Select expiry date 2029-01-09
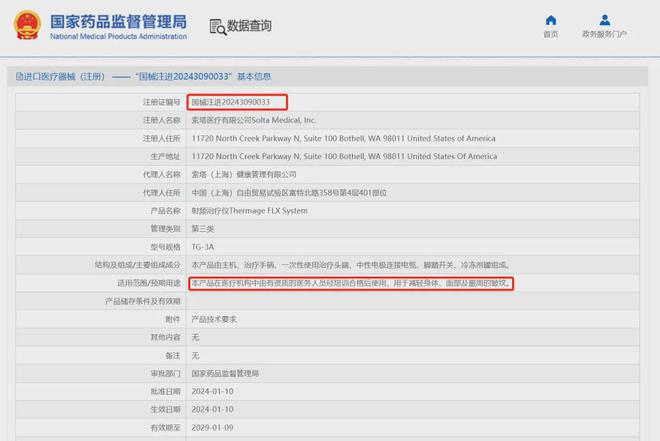Image resolution: width=660 pixels, height=441 pixels. [x=213, y=428]
